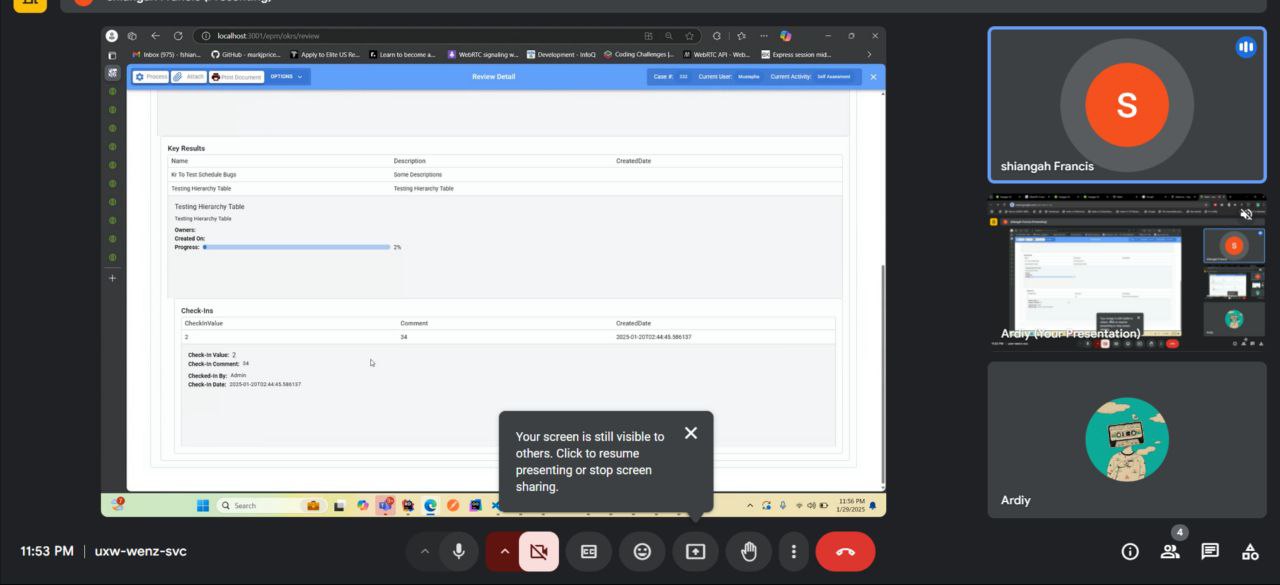Viewport: 1280px width, 585px height.
Task: Leave the call with red hang-up button
Action: click(x=845, y=551)
